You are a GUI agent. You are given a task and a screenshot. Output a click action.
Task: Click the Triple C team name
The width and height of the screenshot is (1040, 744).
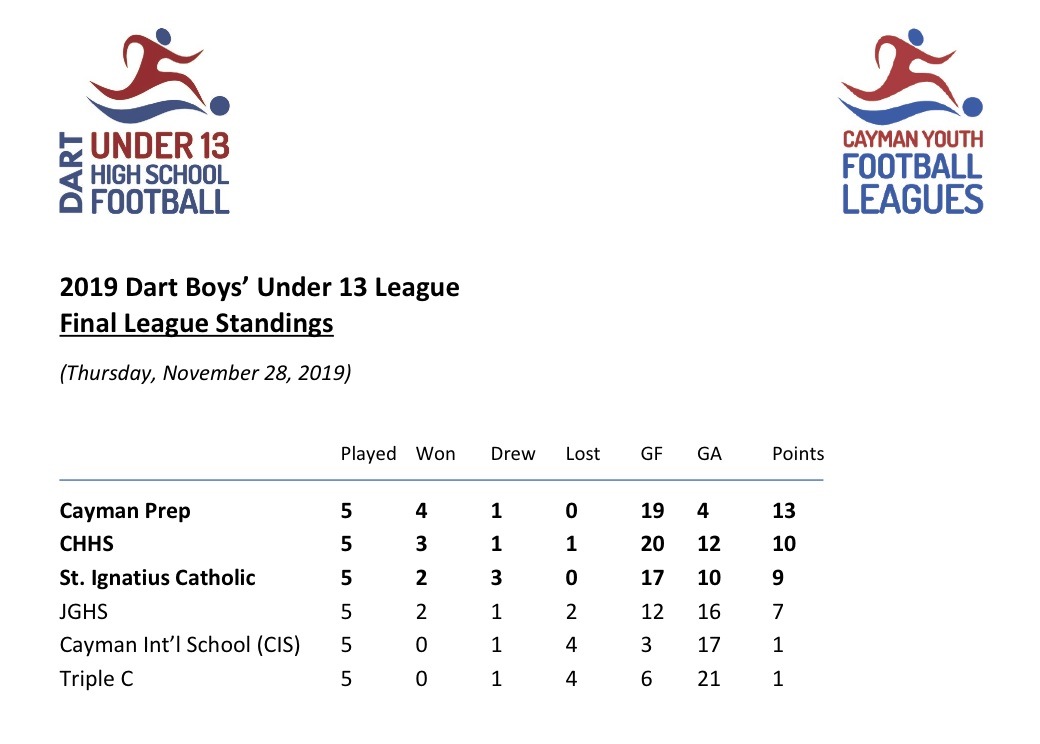pos(97,679)
